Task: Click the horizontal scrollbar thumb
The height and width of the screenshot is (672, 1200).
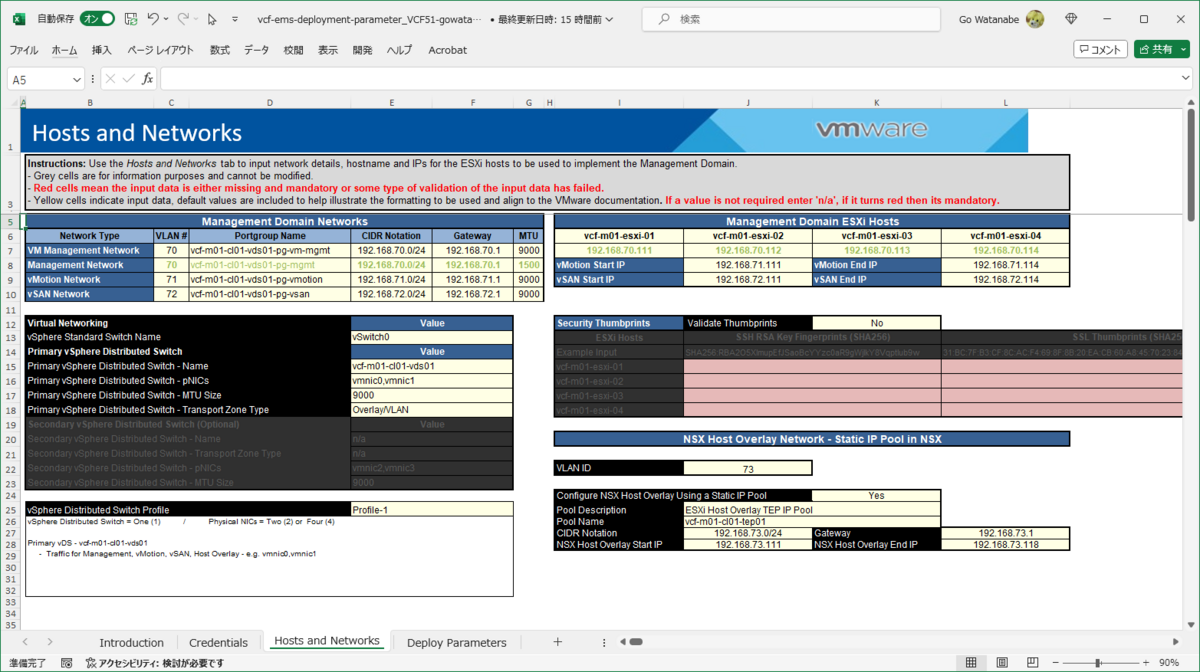Action: pos(636,642)
